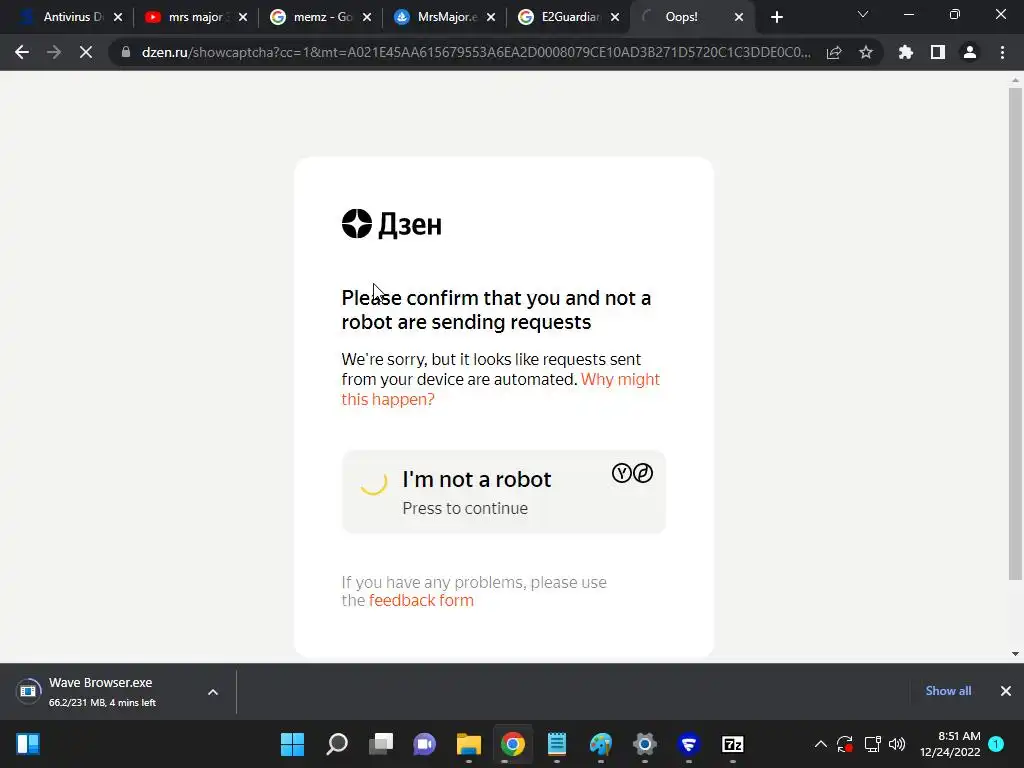Open the notification badge
The height and width of the screenshot is (768, 1024).
996,744
